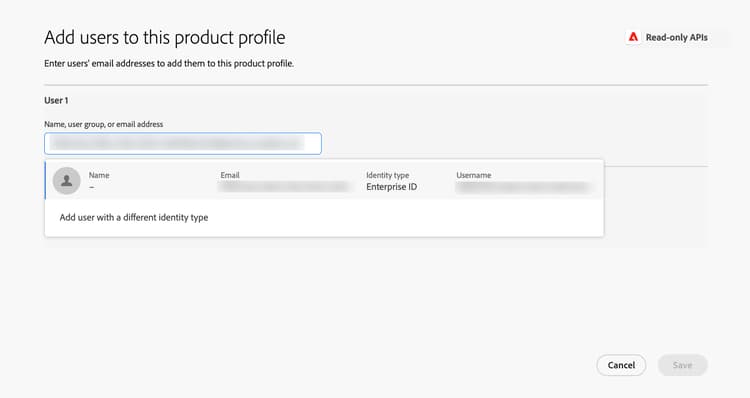The image size is (750, 398).
Task: Click the Enterprise ID identity type value
Action: [x=391, y=187]
